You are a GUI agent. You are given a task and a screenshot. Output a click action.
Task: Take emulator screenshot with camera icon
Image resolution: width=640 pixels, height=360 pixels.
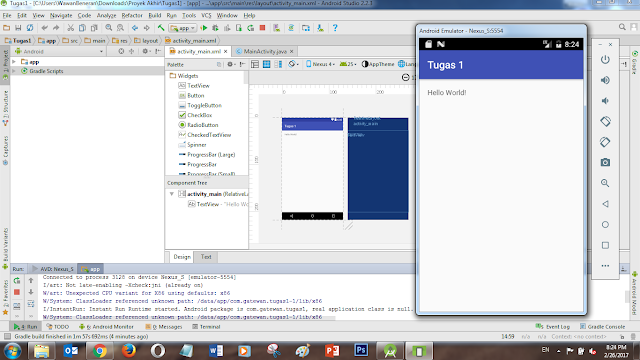(x=605, y=162)
